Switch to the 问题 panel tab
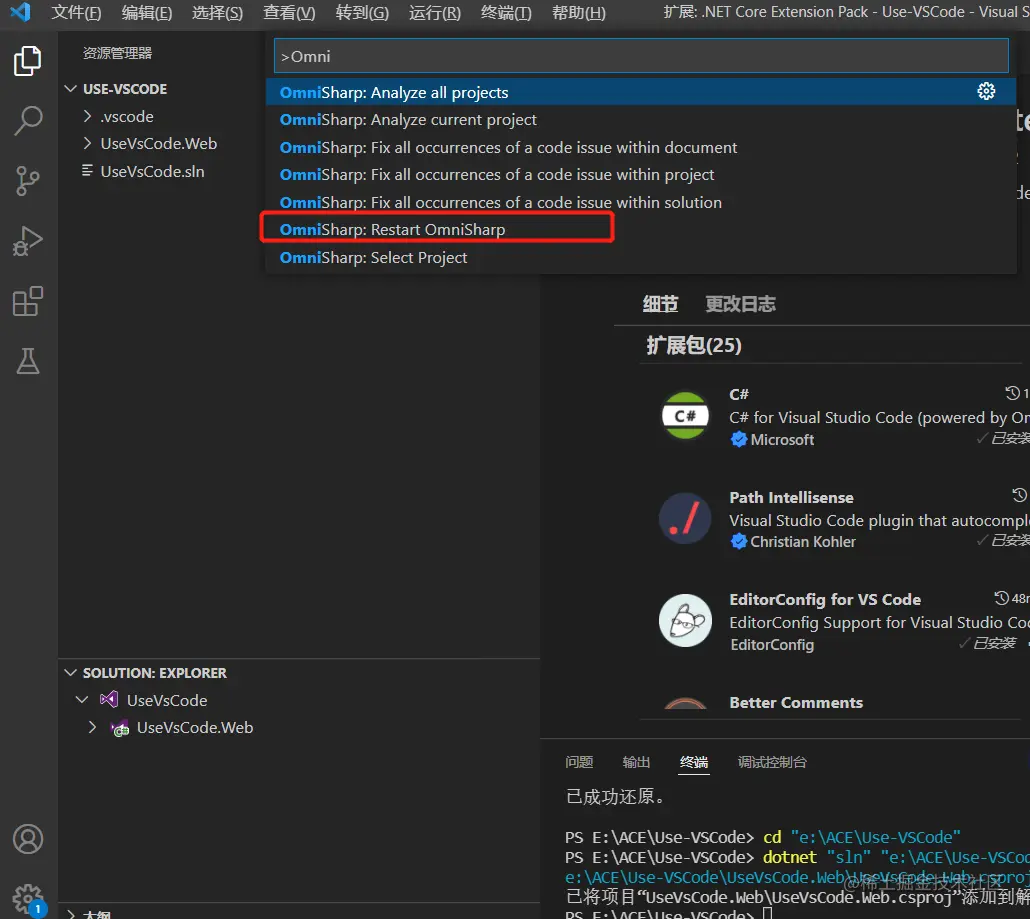Screen dimensions: 1030x919 pyautogui.click(x=579, y=762)
